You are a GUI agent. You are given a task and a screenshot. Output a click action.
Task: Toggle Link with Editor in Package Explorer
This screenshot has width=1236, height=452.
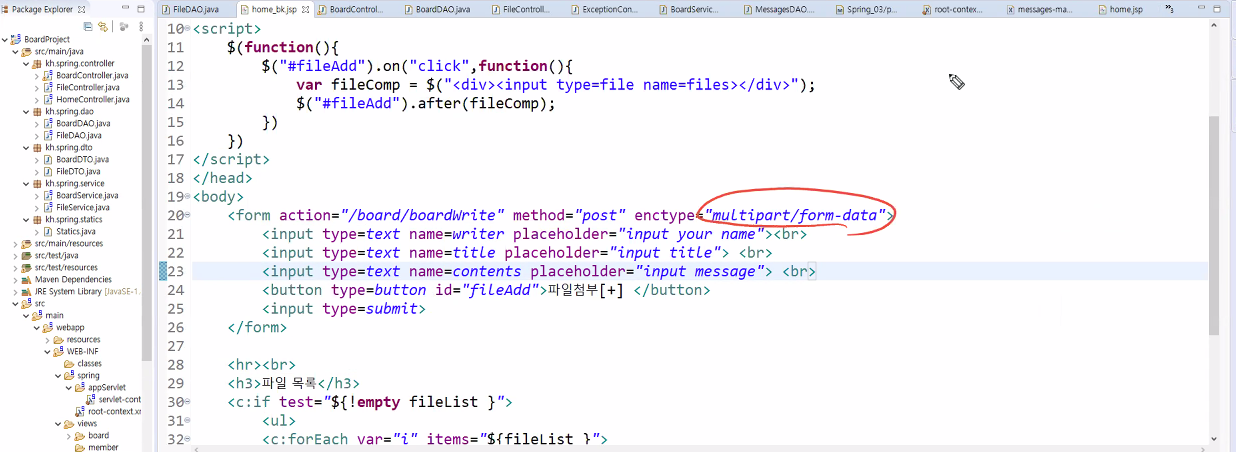pyautogui.click(x=102, y=26)
